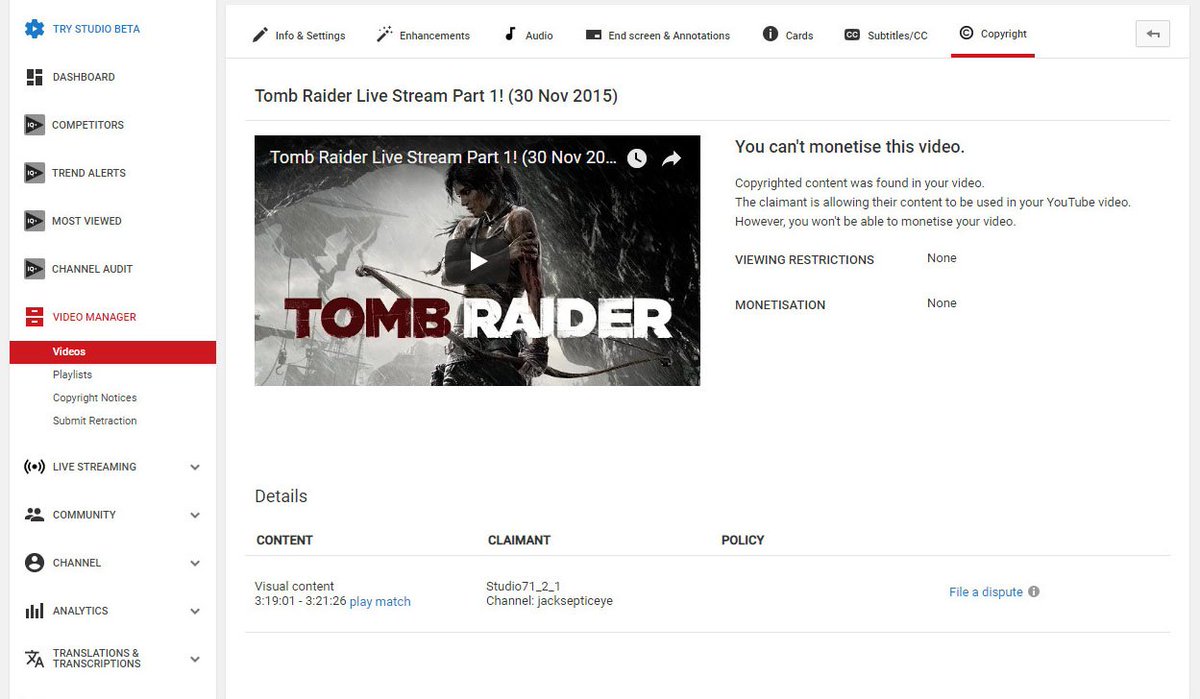Open the Subtitles/CC tab

[x=886, y=35]
